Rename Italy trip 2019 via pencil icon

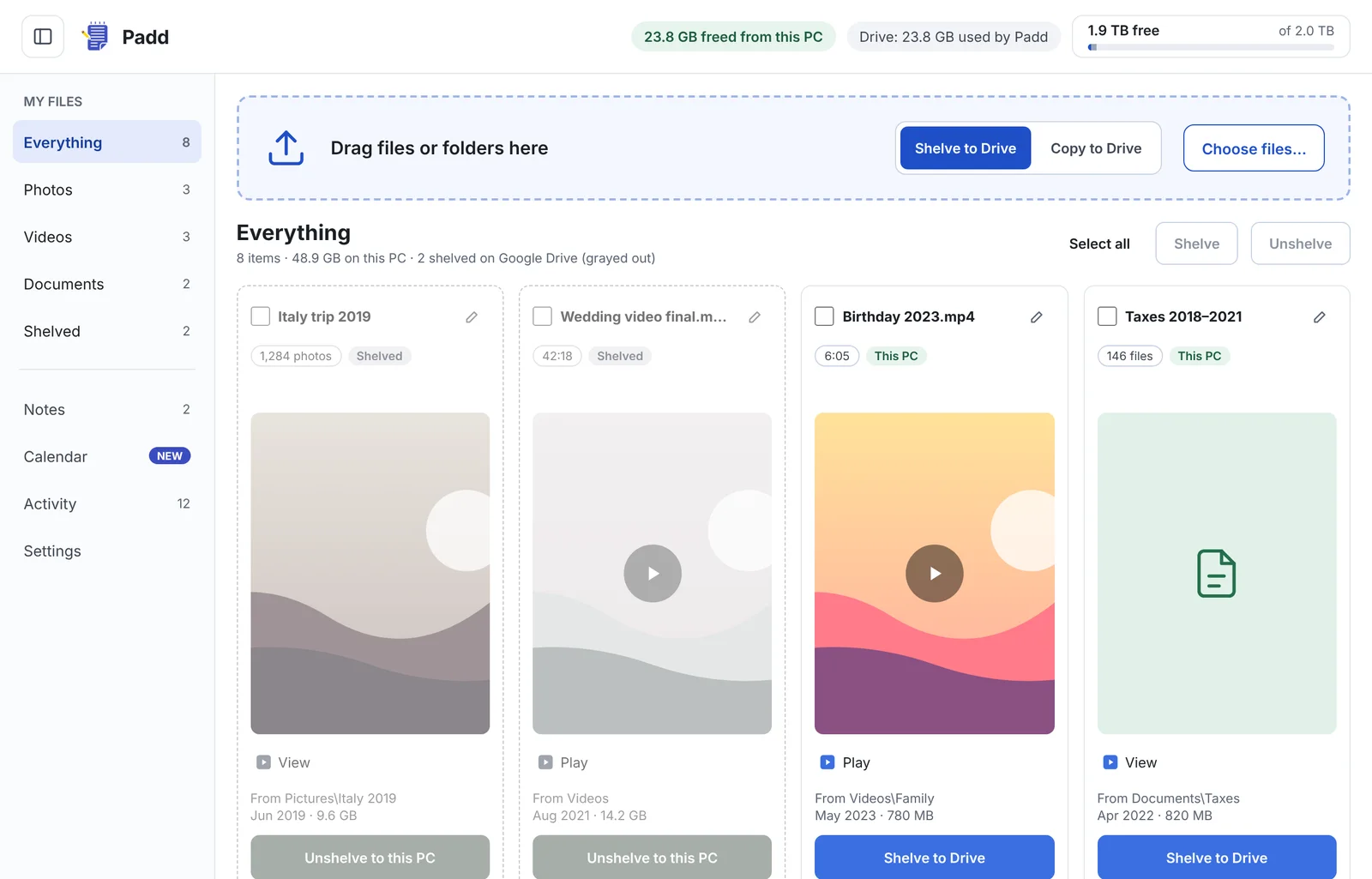coord(472,317)
